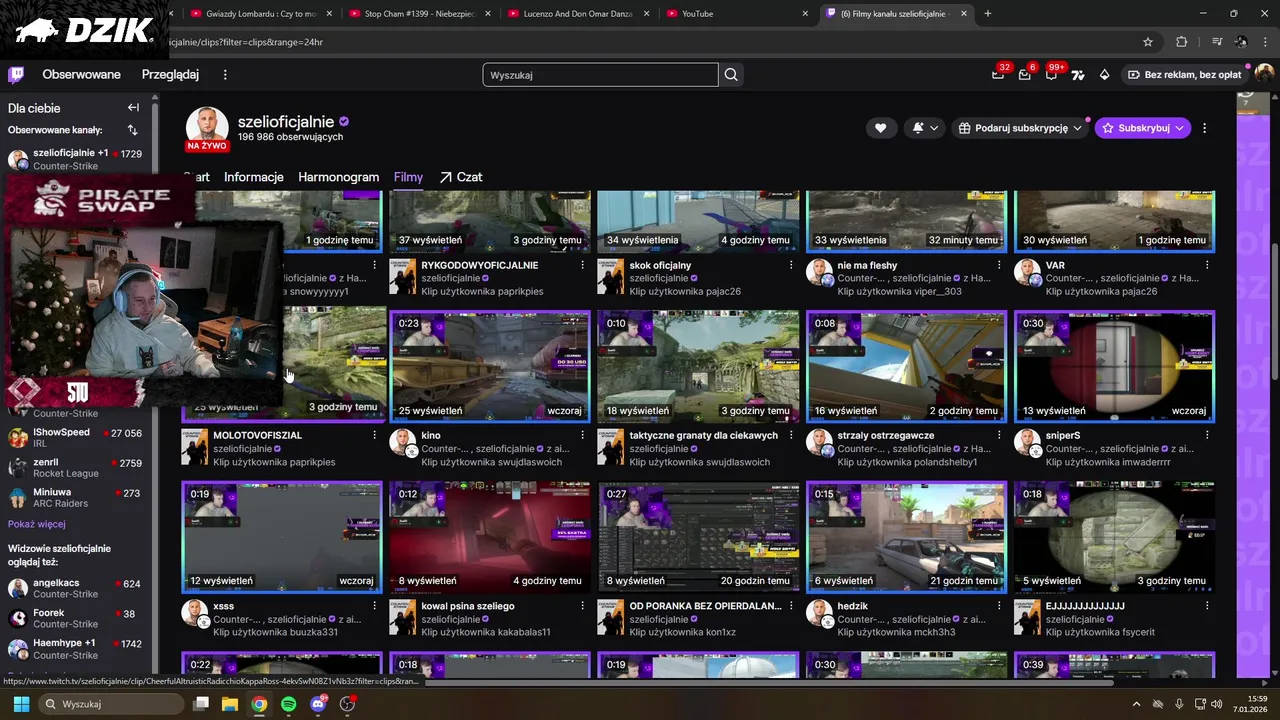Open channel options three-dot menu
The width and height of the screenshot is (1280, 720).
point(1204,128)
